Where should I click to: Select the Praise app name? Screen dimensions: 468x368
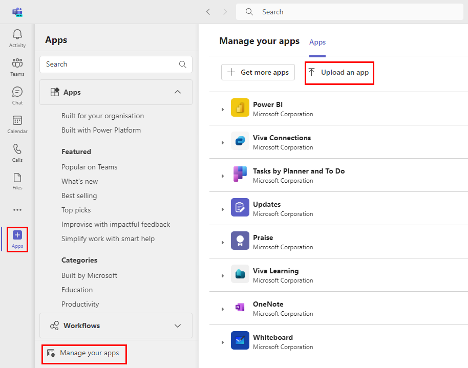click(x=263, y=237)
